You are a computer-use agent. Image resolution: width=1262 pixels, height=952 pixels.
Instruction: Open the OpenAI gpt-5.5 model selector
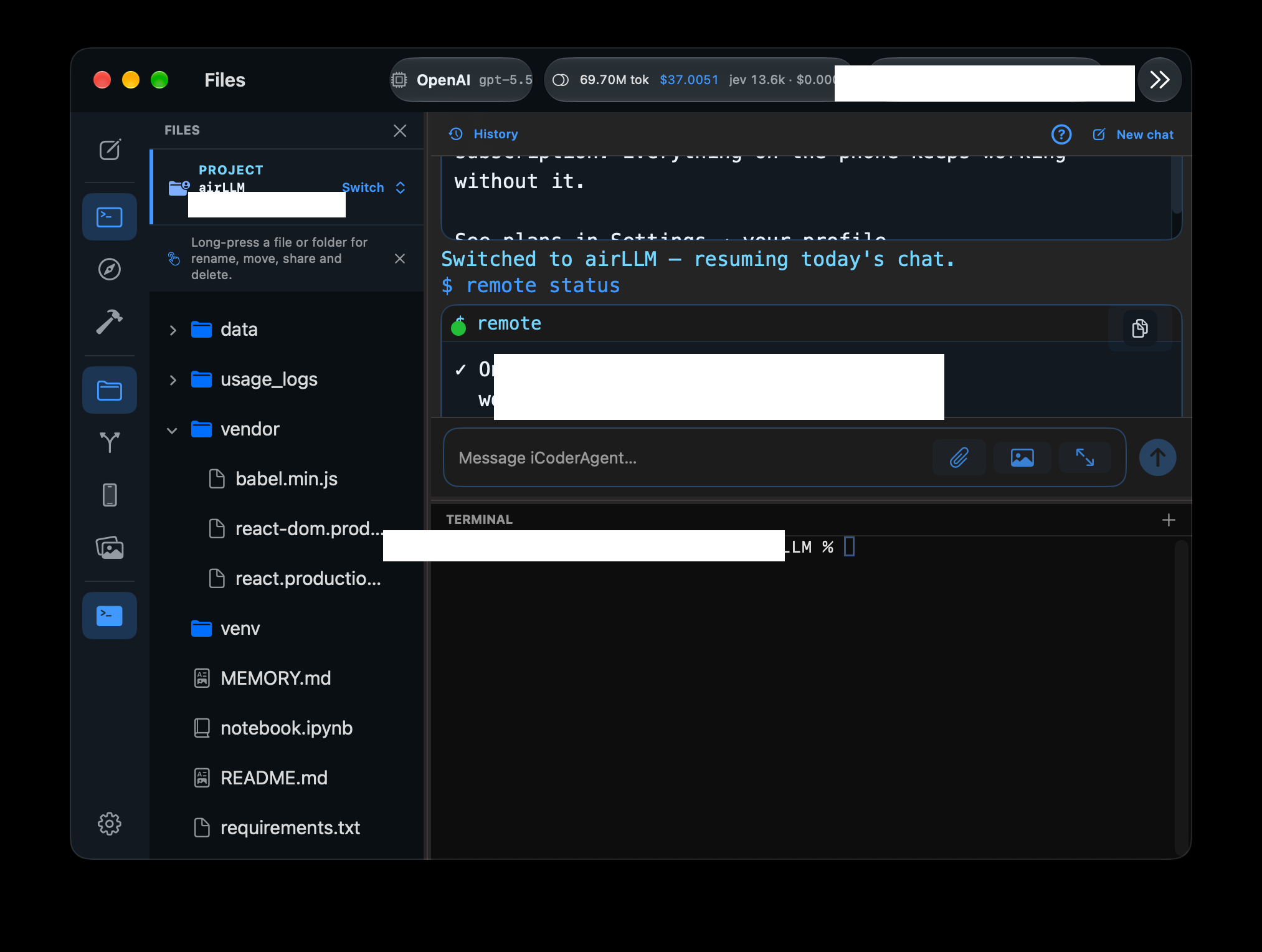coord(461,80)
